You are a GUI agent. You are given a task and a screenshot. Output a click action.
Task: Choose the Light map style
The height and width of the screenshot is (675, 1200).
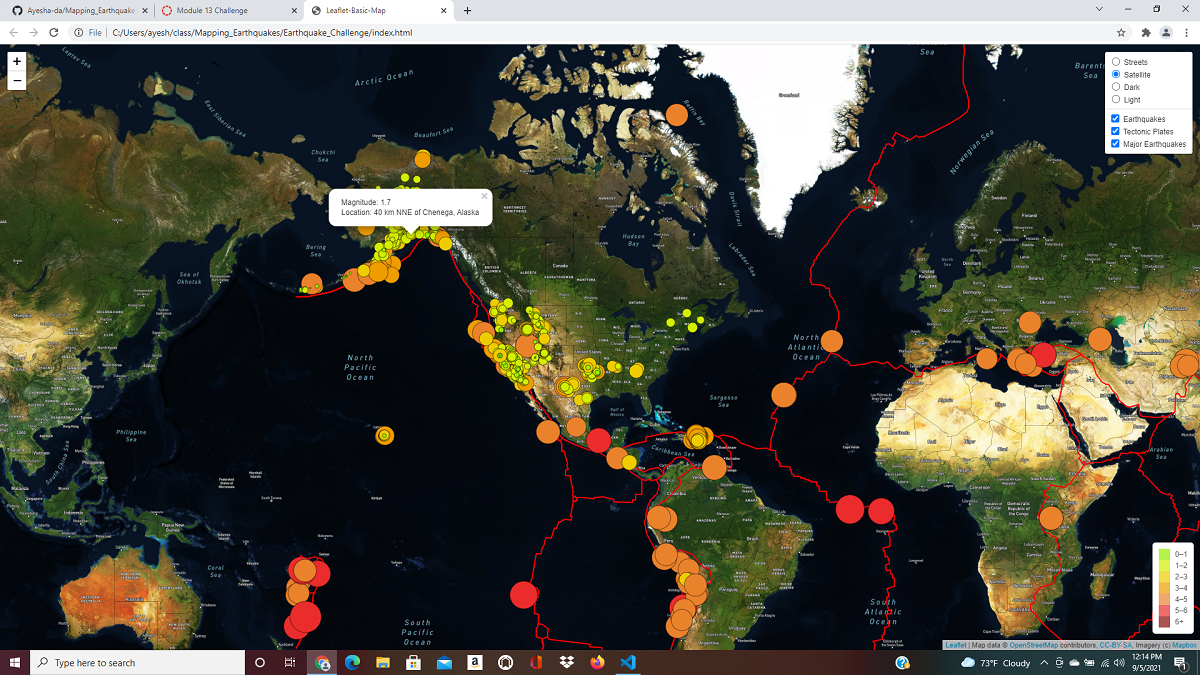pyautogui.click(x=1115, y=99)
